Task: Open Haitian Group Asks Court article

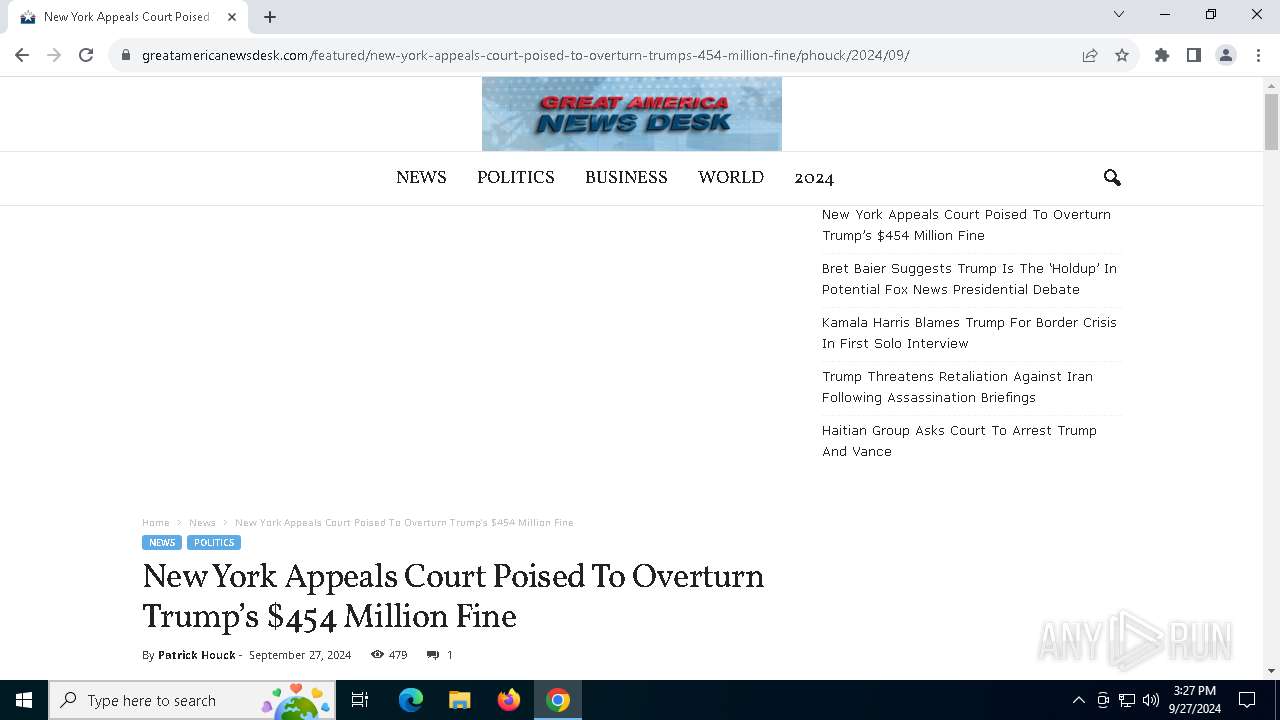Action: point(959,441)
